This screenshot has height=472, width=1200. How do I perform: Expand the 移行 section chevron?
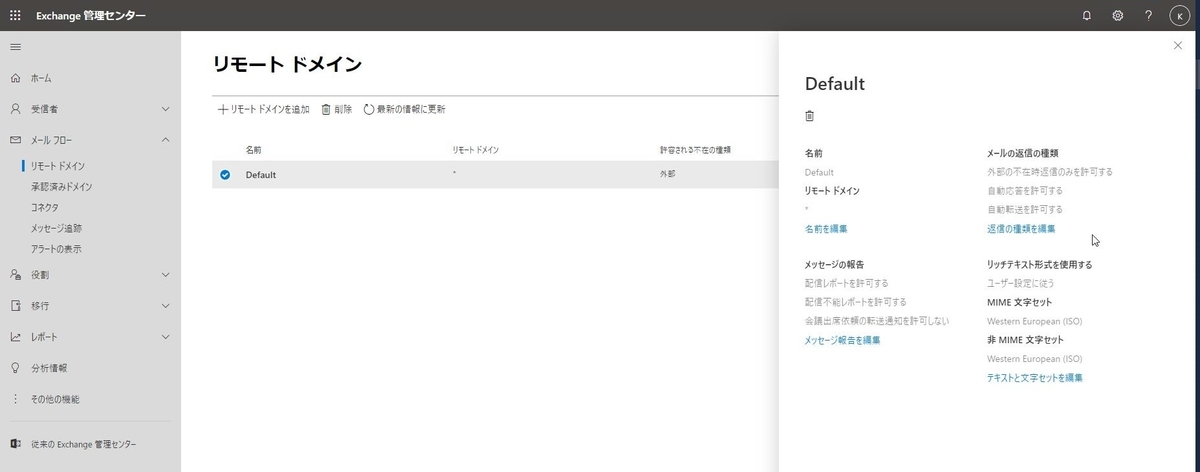click(165, 305)
